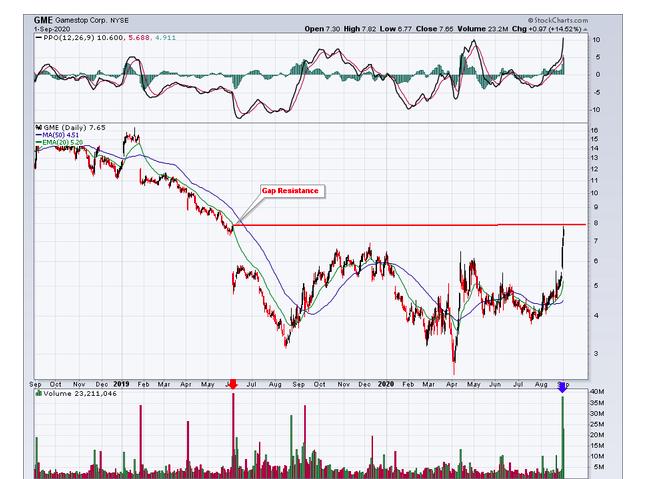The height and width of the screenshot is (479, 648).
Task: Click the 2020 year label on time axis
Action: tap(386, 384)
